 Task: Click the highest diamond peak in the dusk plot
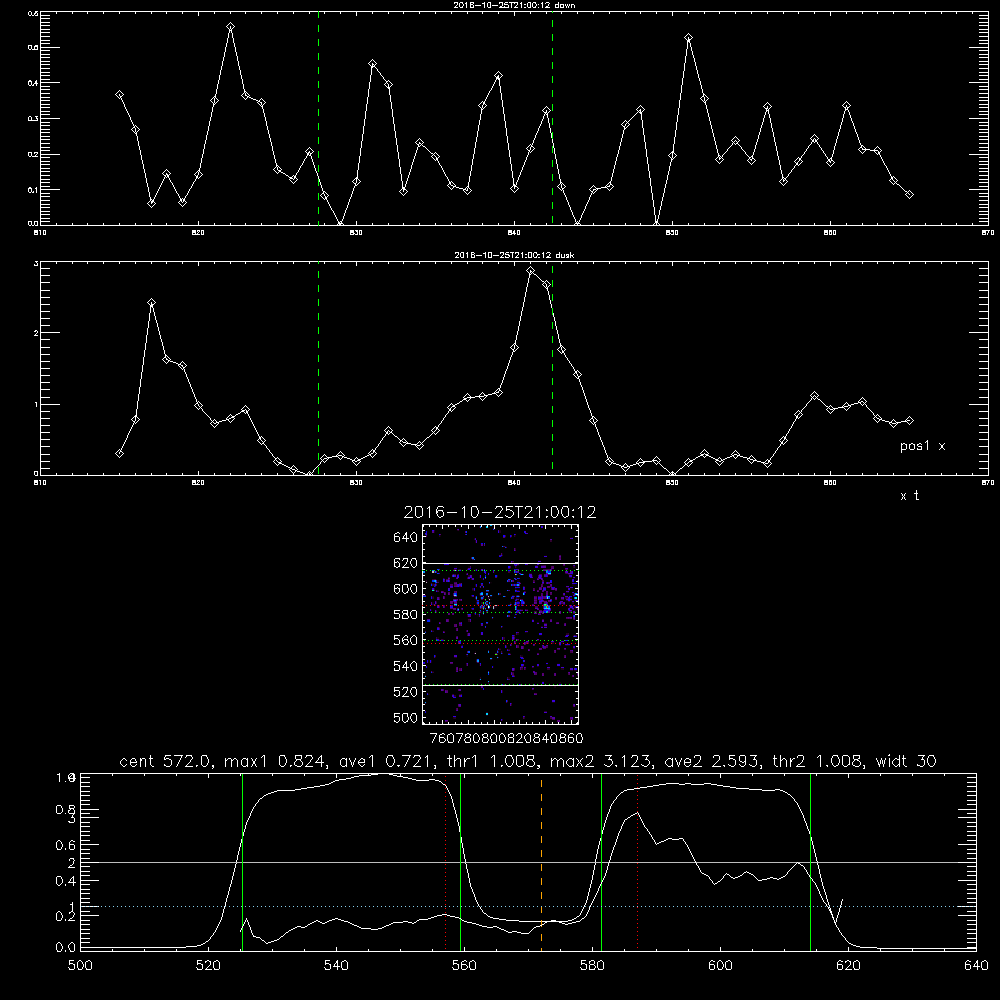(531, 270)
